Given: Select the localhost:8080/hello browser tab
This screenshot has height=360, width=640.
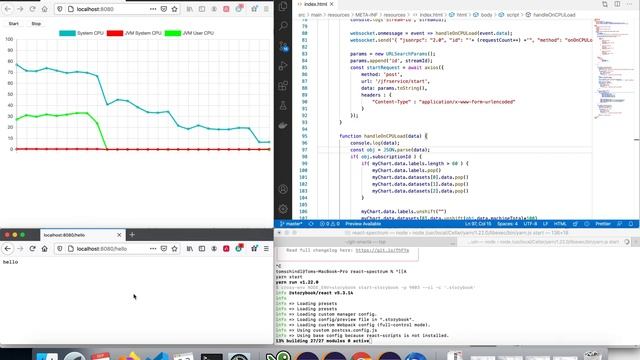Looking at the screenshot, I should [x=82, y=235].
